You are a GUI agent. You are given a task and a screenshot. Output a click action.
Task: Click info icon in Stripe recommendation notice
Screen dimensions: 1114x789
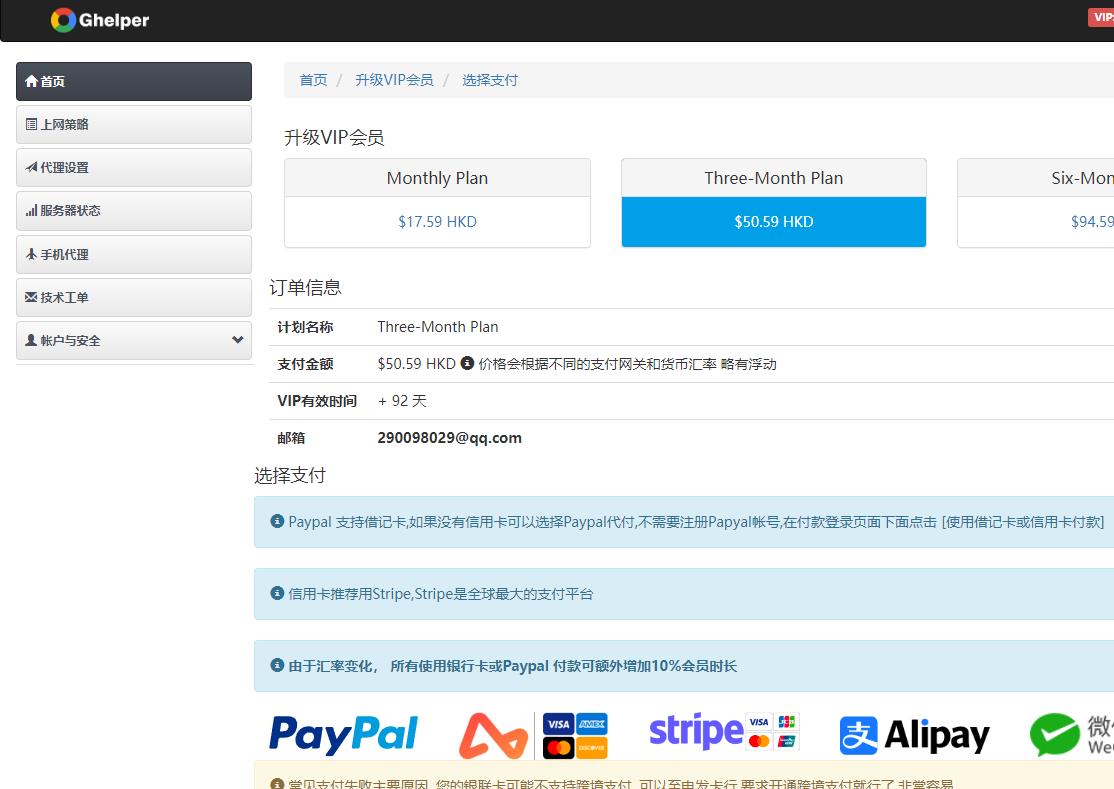coord(277,593)
